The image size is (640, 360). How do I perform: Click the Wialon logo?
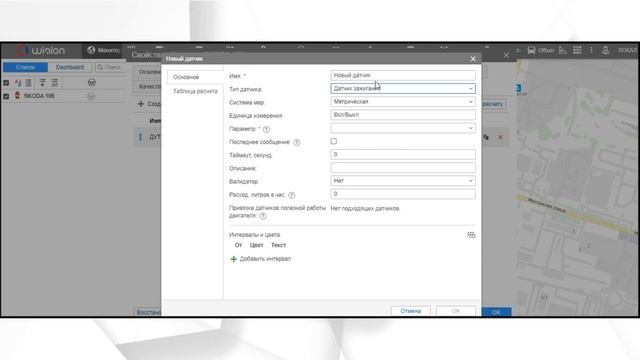coord(41,51)
